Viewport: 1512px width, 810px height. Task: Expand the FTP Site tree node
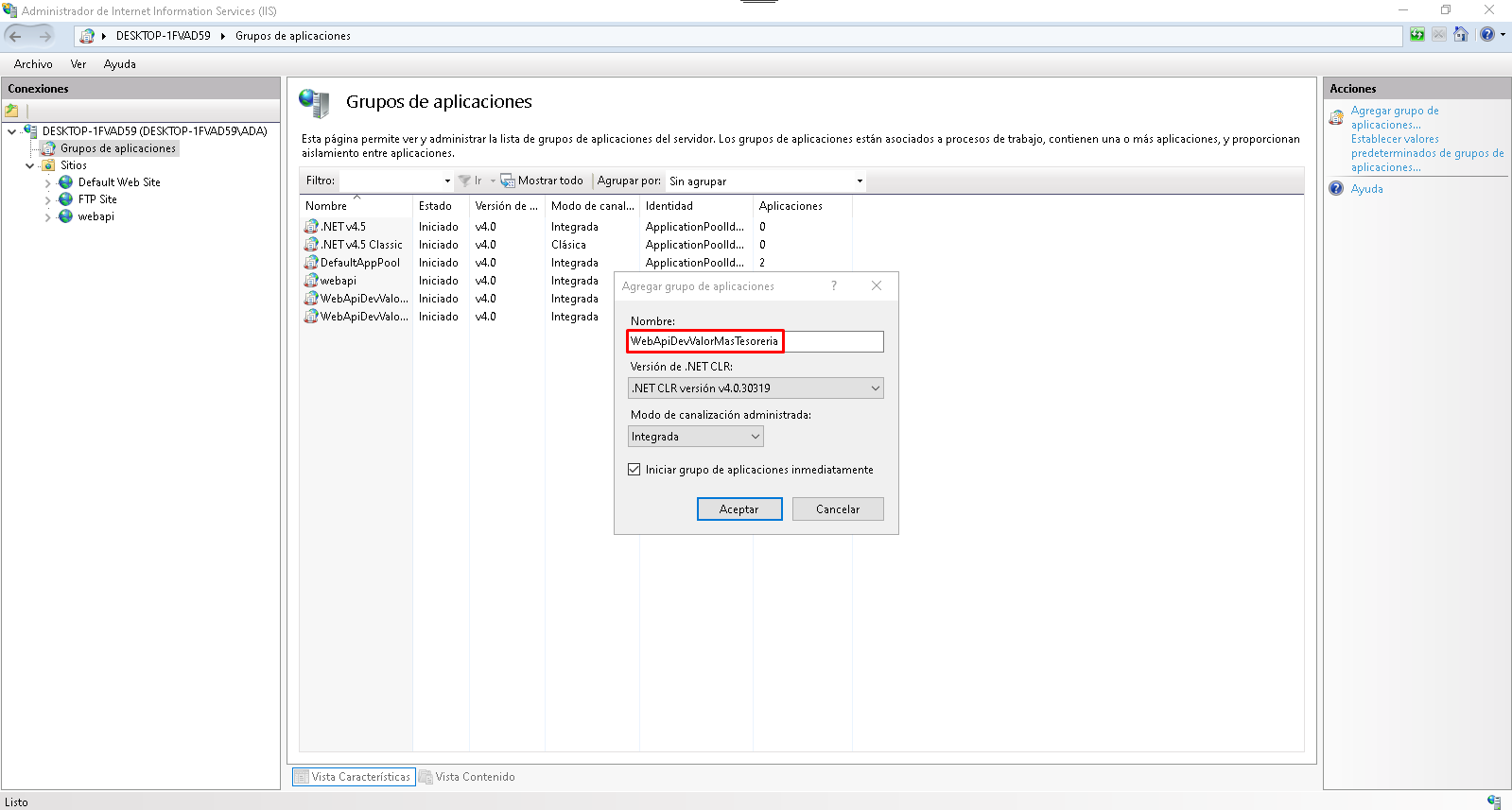[47, 200]
